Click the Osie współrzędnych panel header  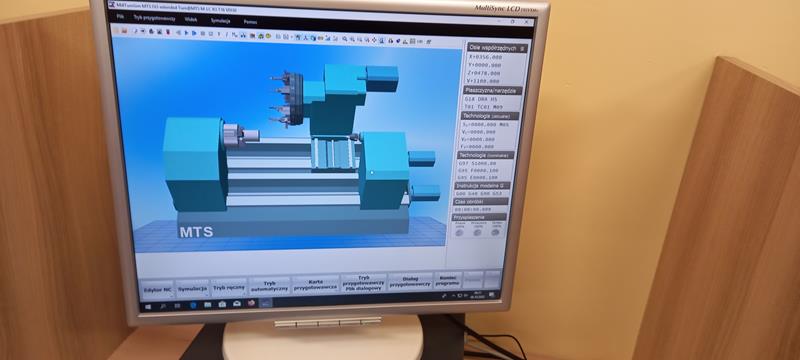[496, 47]
